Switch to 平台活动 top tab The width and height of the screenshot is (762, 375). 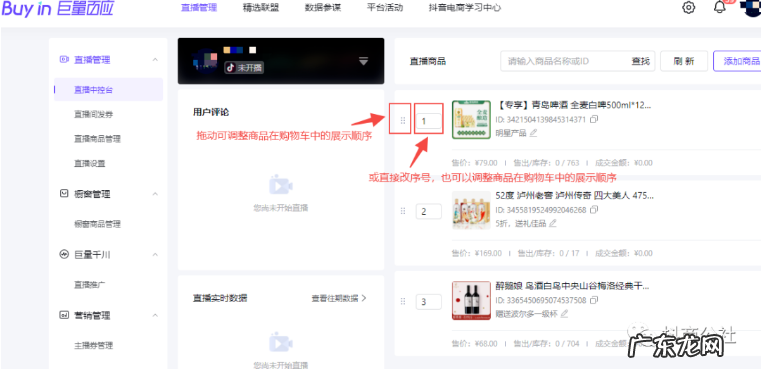[385, 8]
